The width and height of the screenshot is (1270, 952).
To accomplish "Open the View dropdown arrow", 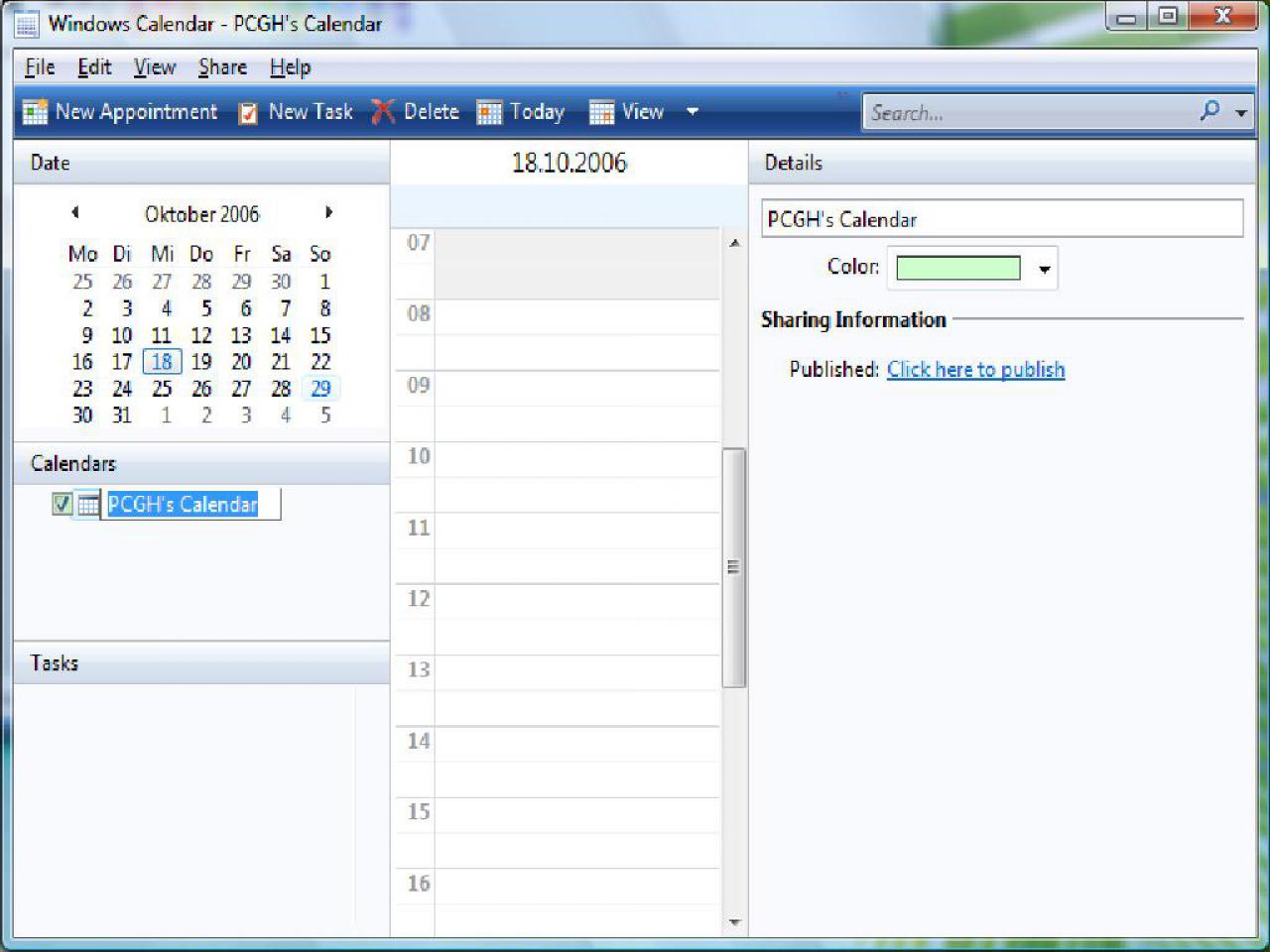I will coord(693,112).
